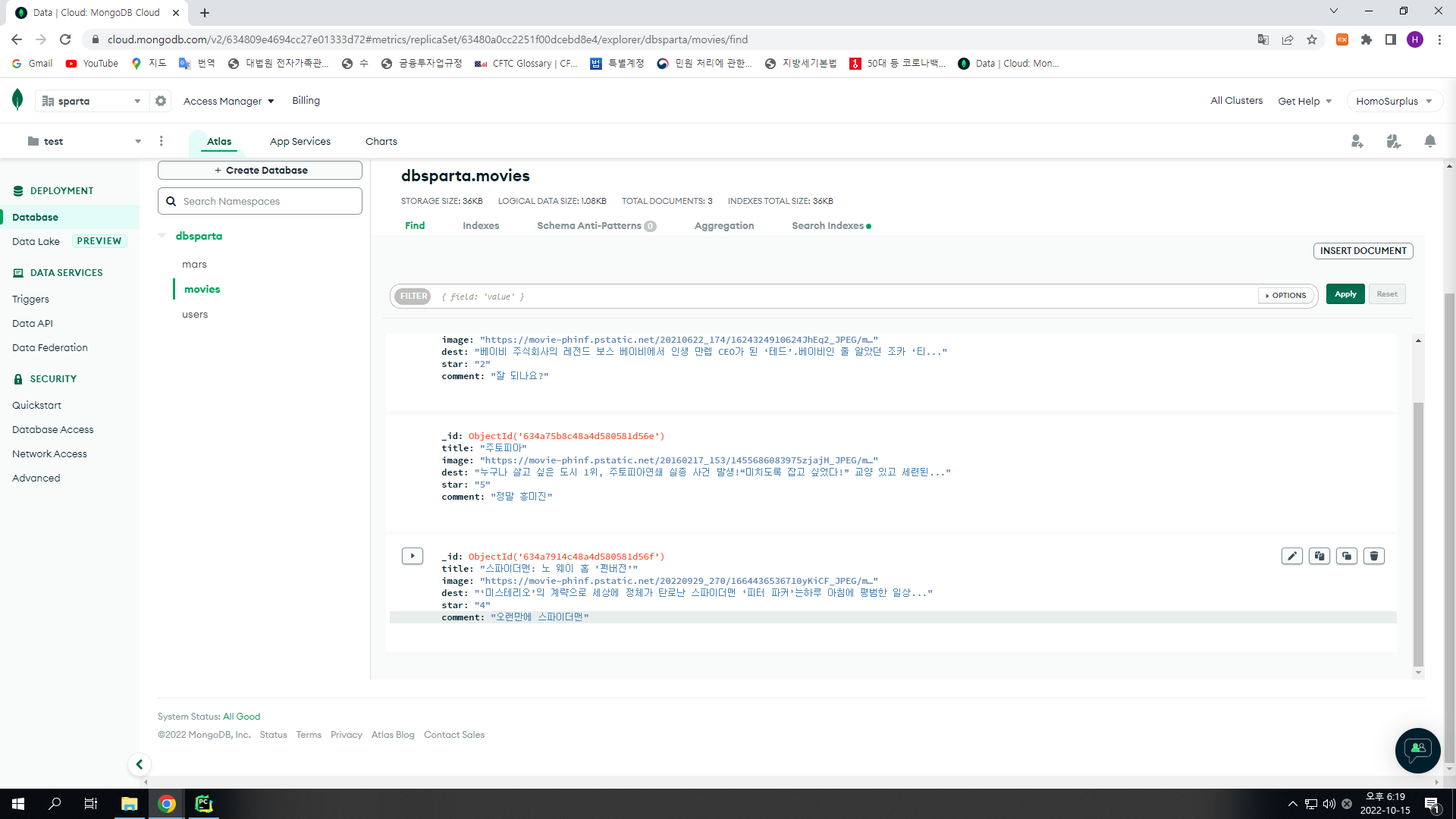The height and width of the screenshot is (819, 1456).
Task: Open All Clusters link
Action: [x=1236, y=100]
